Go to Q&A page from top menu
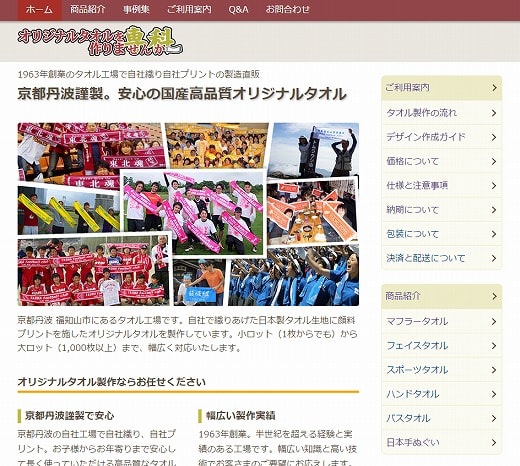Screen dimensions: 520x466 [x=238, y=10]
